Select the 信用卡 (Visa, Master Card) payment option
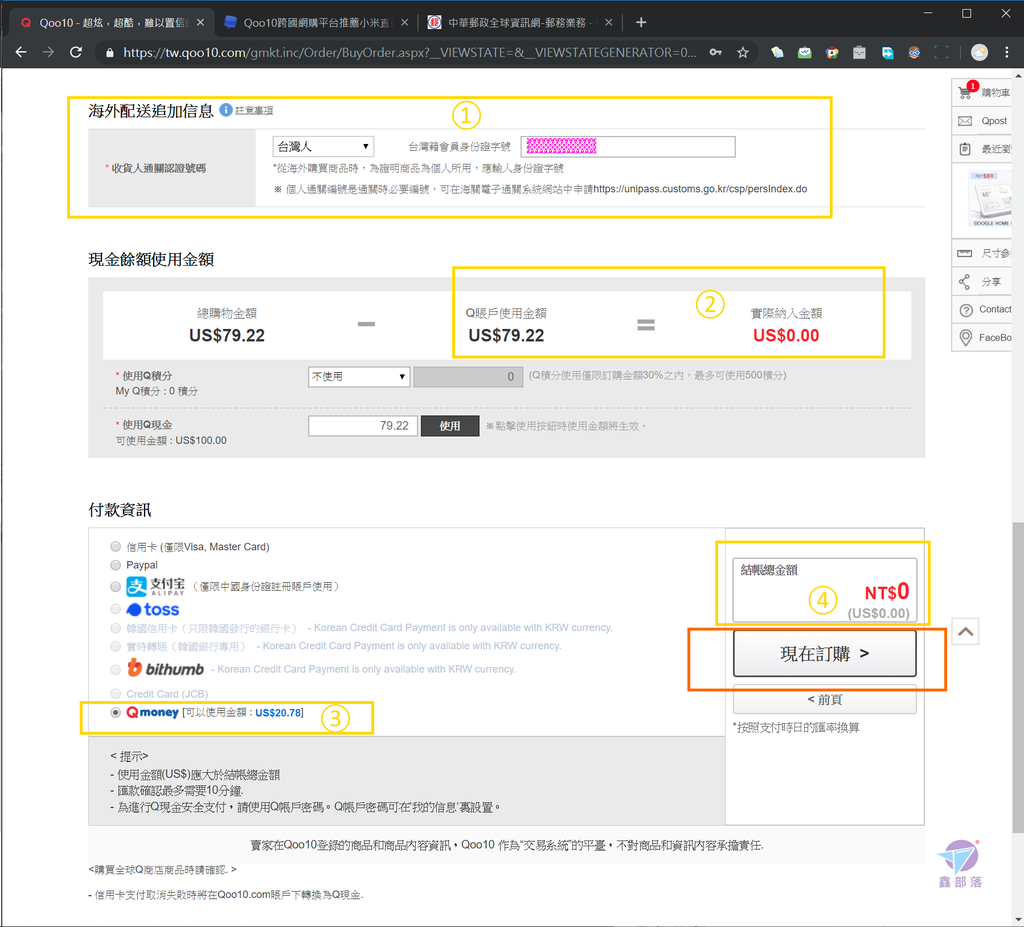The image size is (1024, 927). tap(116, 546)
